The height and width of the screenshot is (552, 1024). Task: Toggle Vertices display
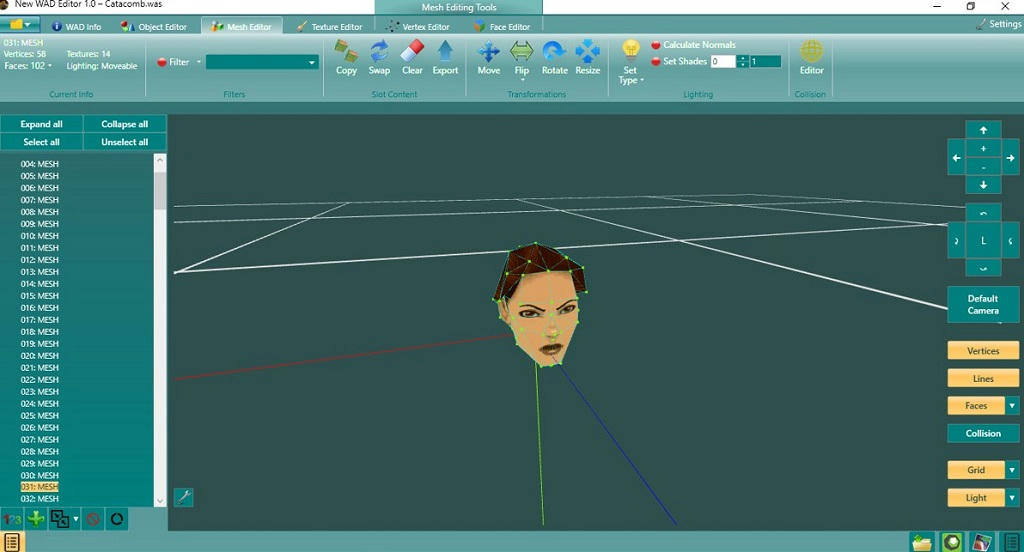pos(983,351)
